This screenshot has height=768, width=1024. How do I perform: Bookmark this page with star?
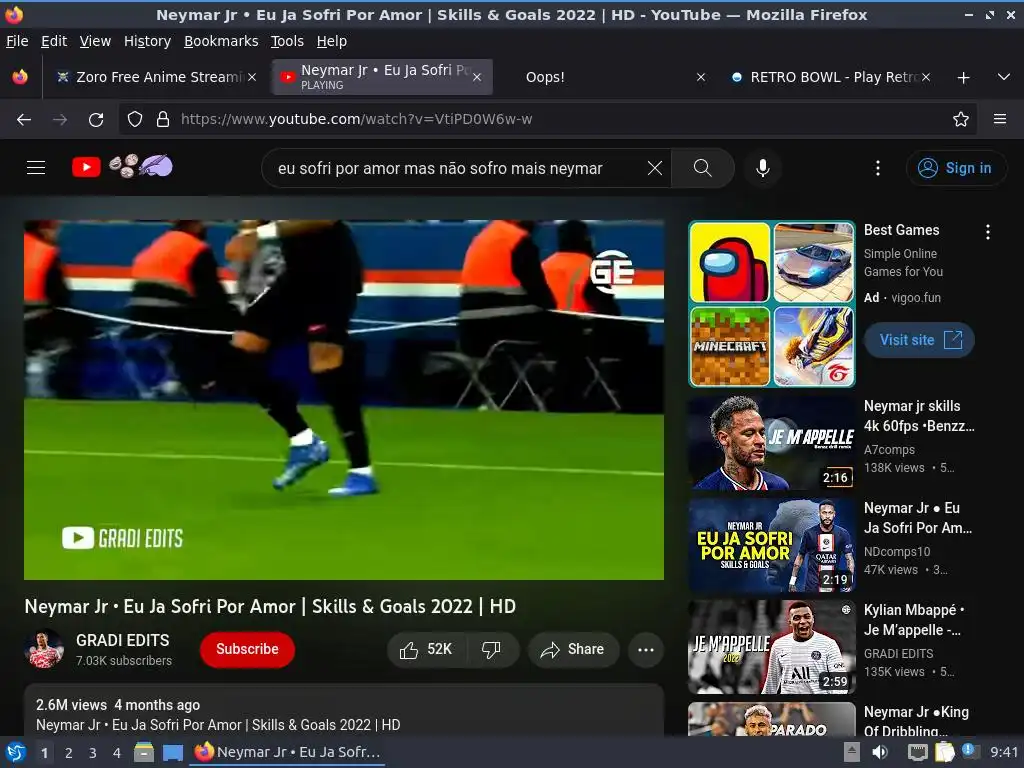(x=961, y=120)
